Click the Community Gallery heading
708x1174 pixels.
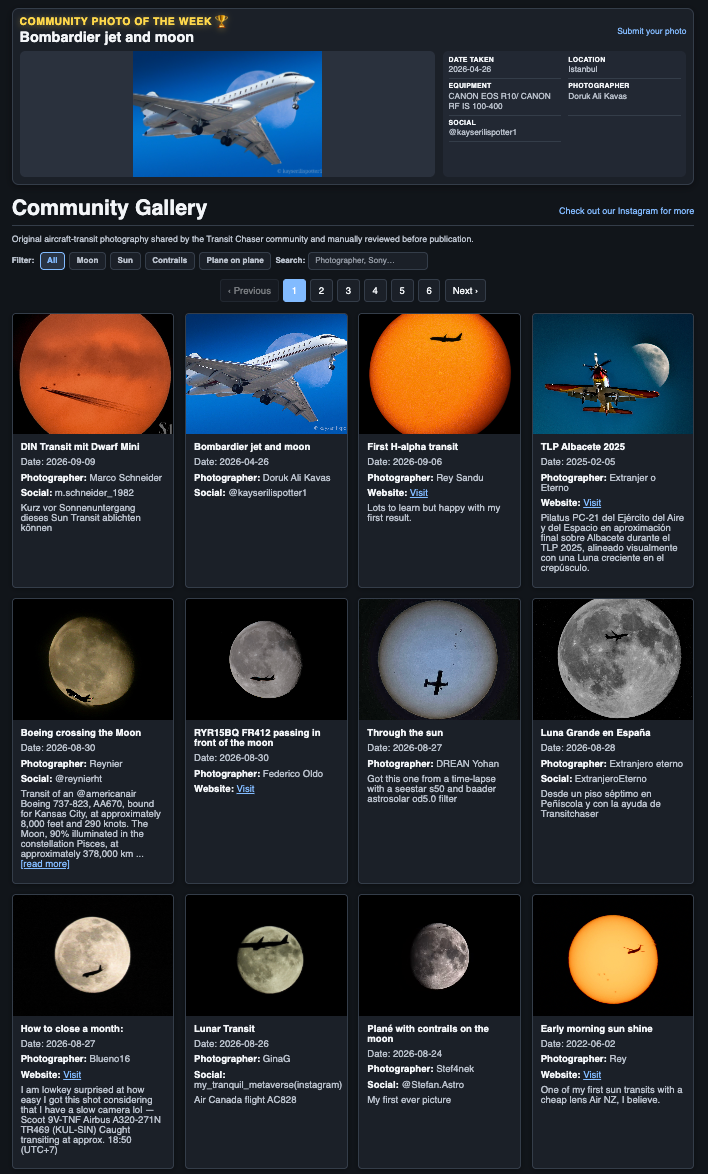pyautogui.click(x=109, y=207)
